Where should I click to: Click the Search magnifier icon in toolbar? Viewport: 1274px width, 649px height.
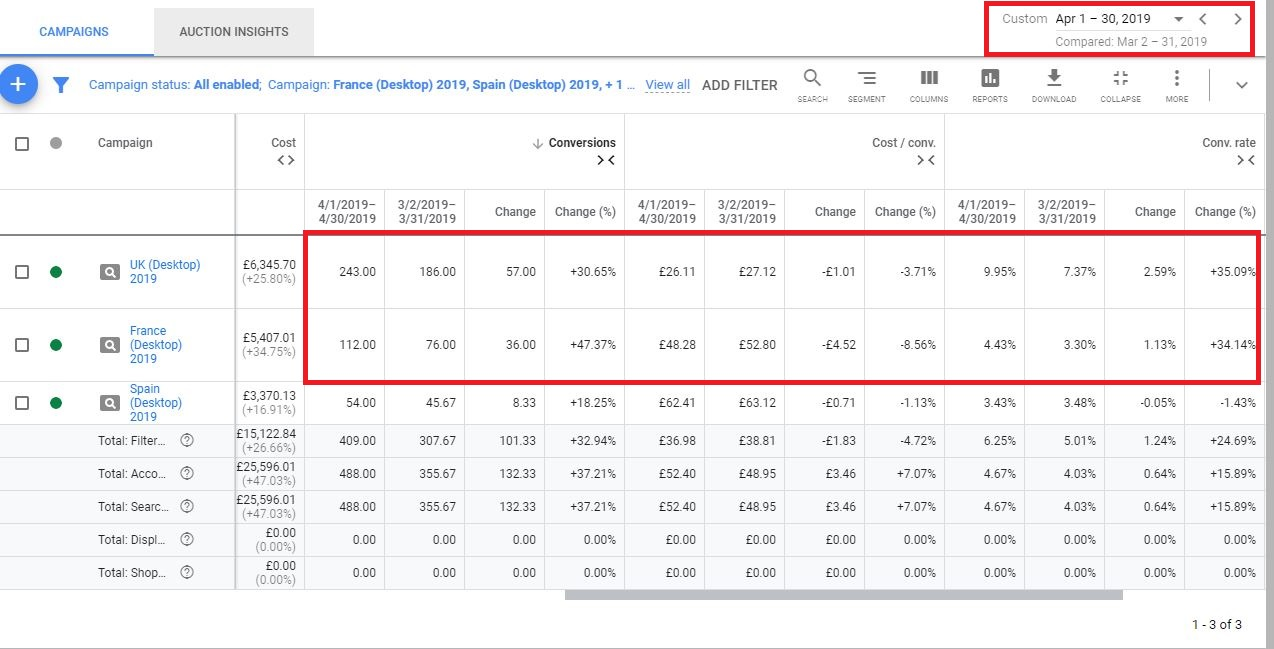[x=812, y=79]
